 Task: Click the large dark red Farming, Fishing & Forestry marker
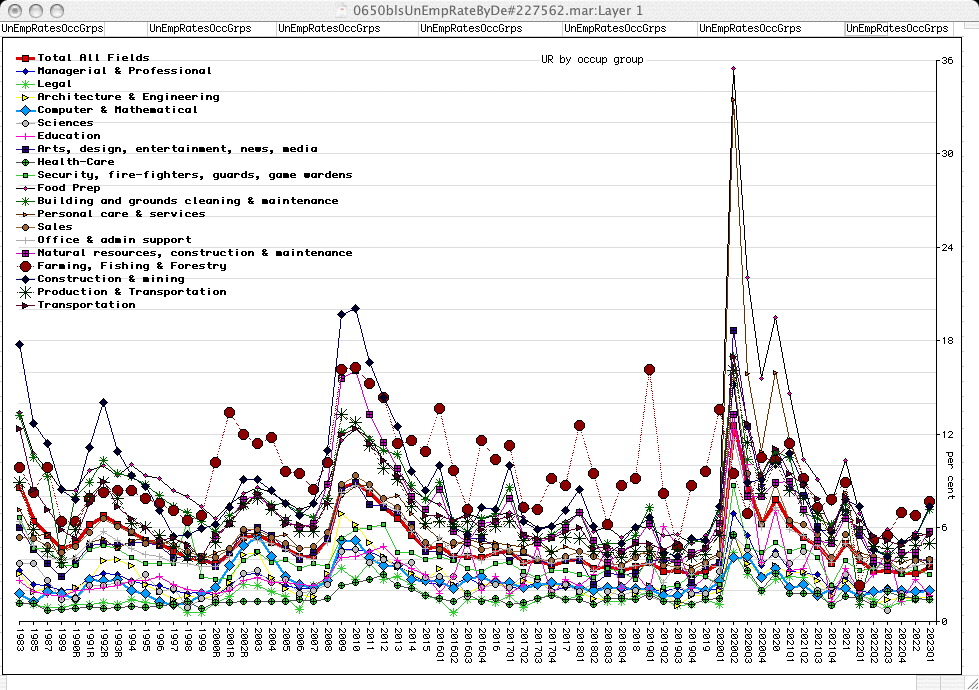[x=27, y=266]
